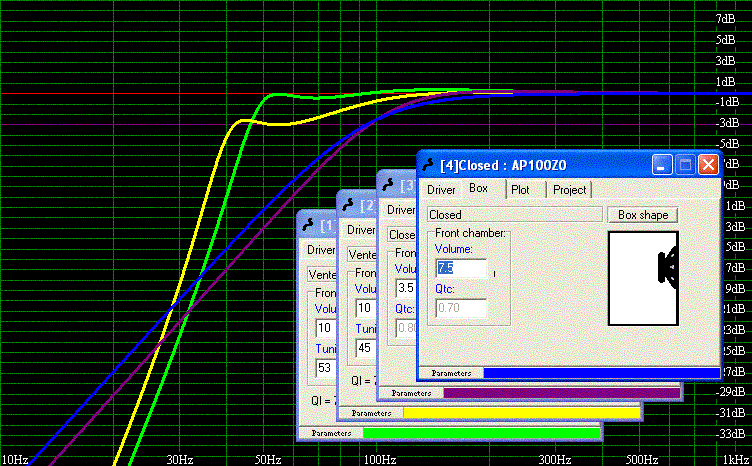
Task: Open the Driver tab in window [1]
Action: (x=321, y=250)
